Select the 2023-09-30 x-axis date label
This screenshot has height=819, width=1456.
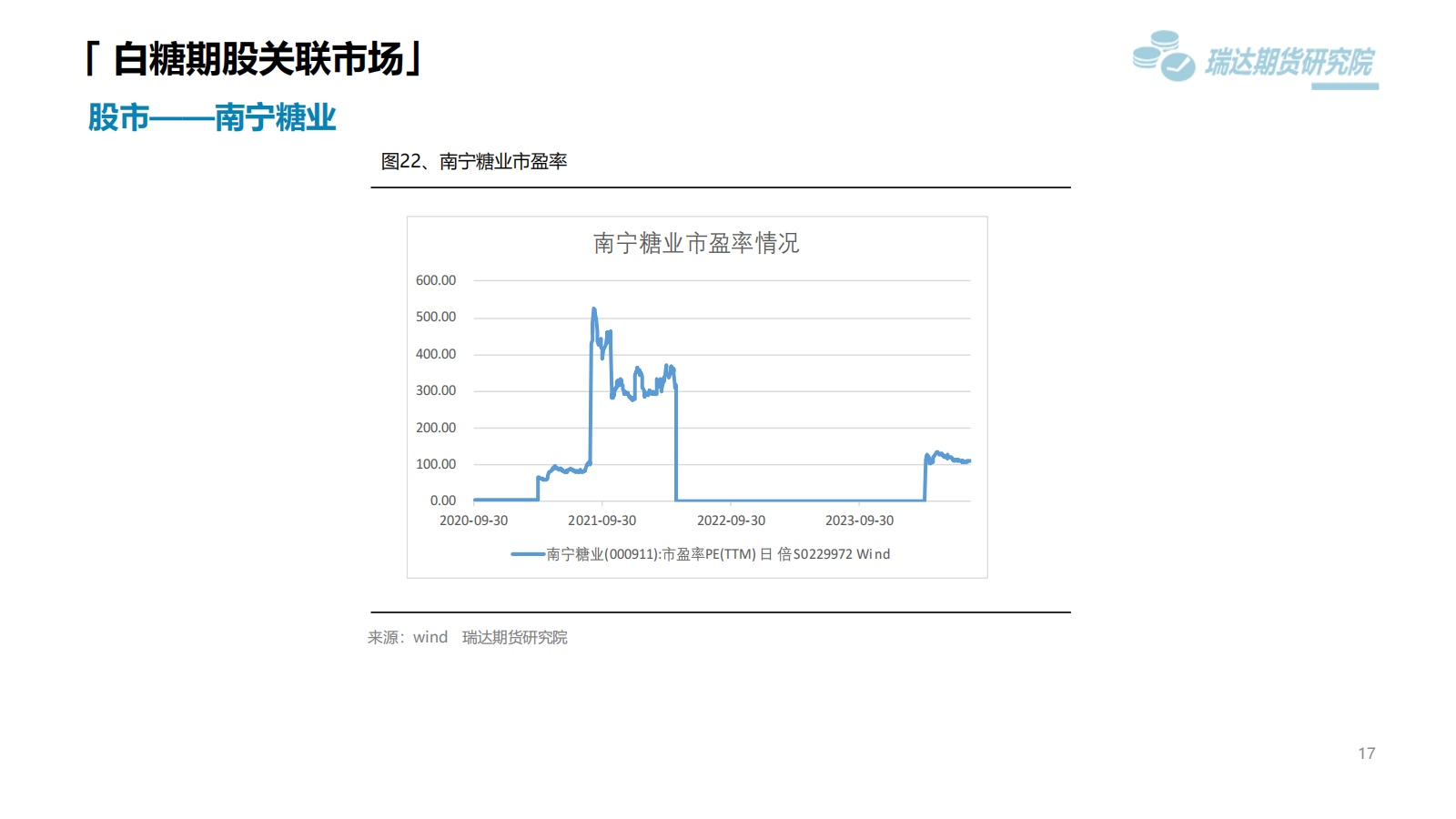[x=859, y=521]
